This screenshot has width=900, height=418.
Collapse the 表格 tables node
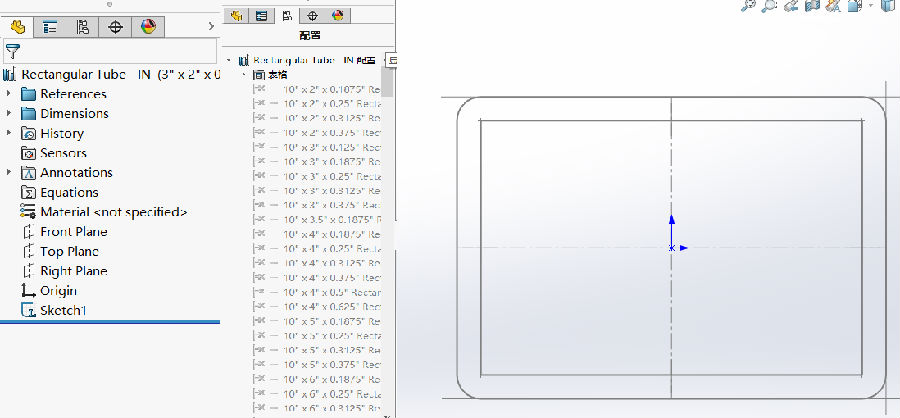click(243, 75)
